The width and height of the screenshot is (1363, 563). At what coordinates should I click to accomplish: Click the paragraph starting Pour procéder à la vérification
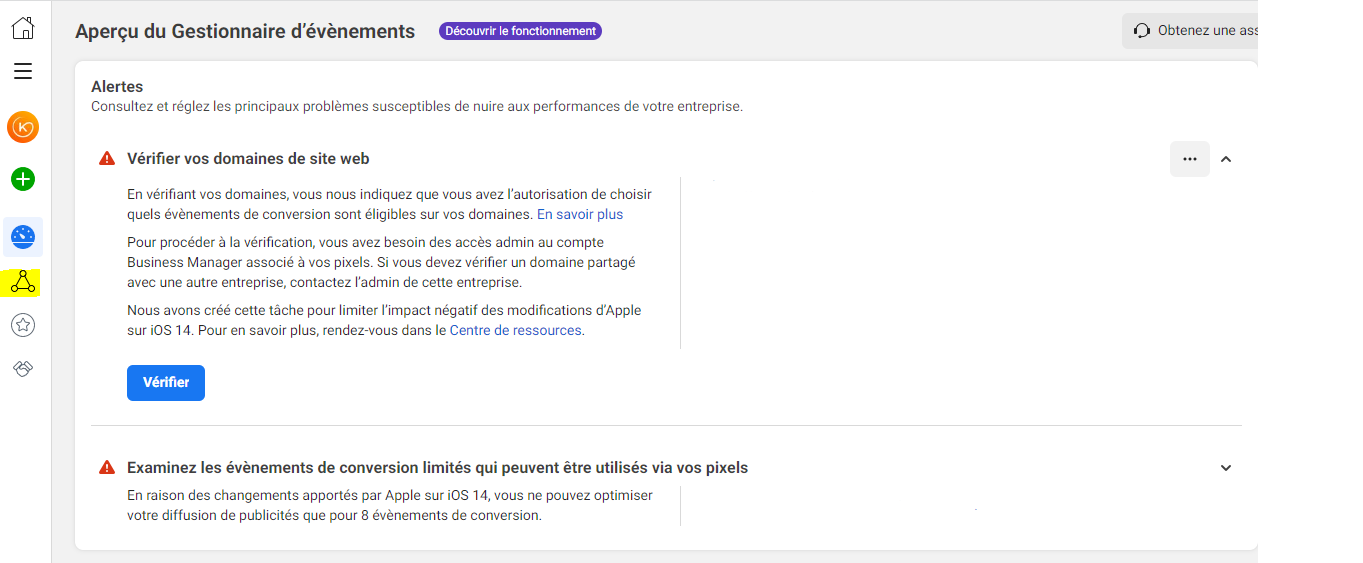click(381, 262)
